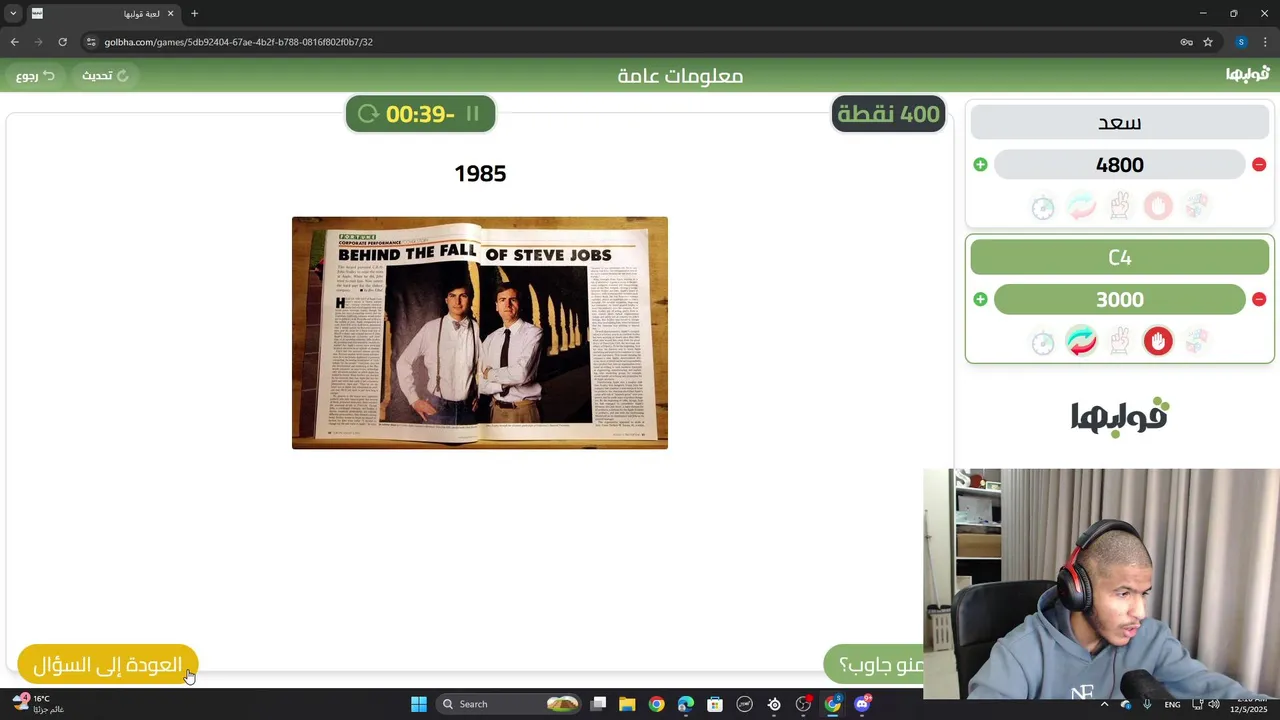Open the tab search dropdown

(13, 14)
